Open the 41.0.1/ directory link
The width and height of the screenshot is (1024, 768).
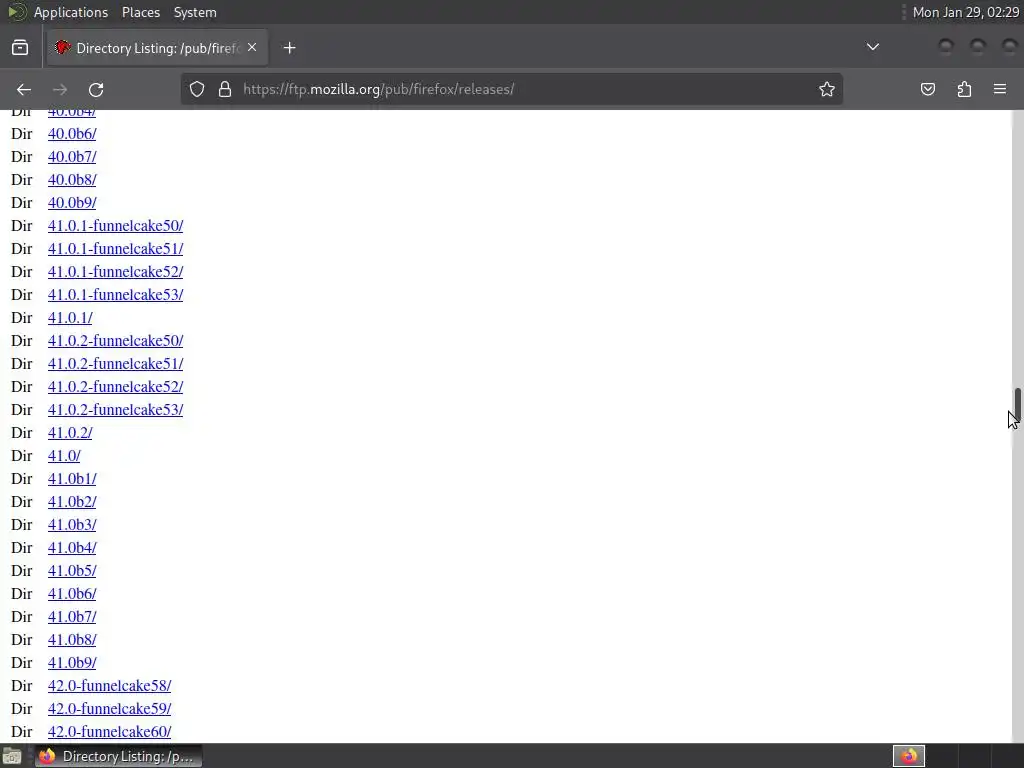pyautogui.click(x=70, y=318)
